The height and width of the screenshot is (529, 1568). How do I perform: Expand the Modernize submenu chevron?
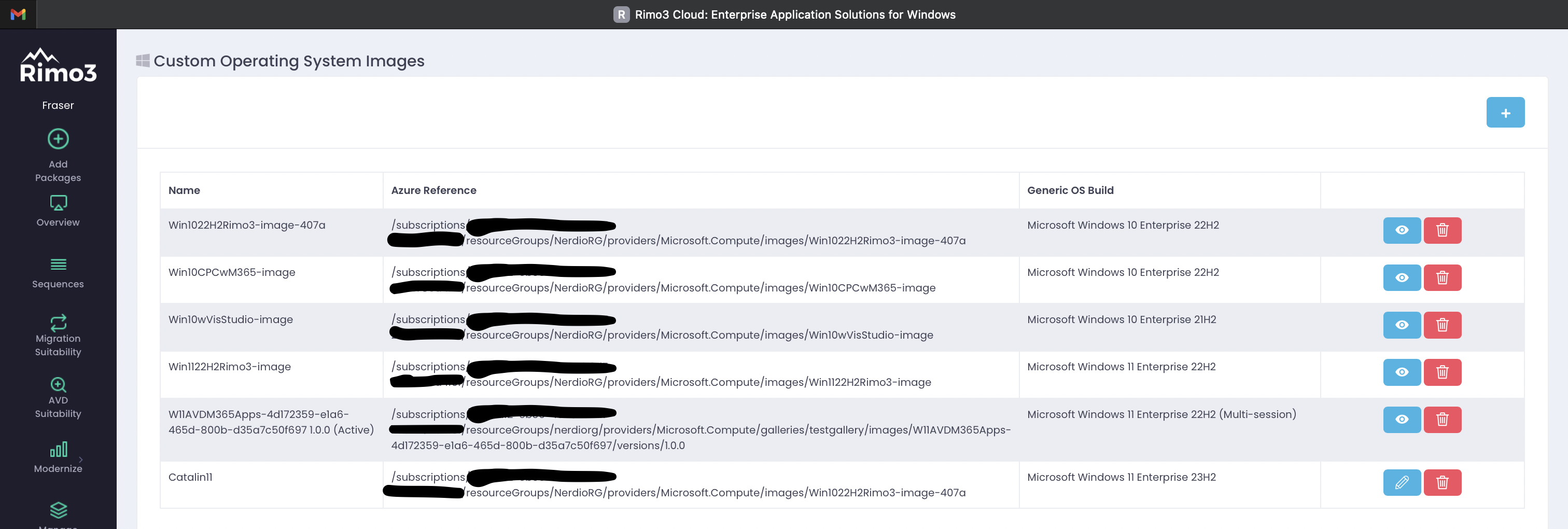pos(81,459)
